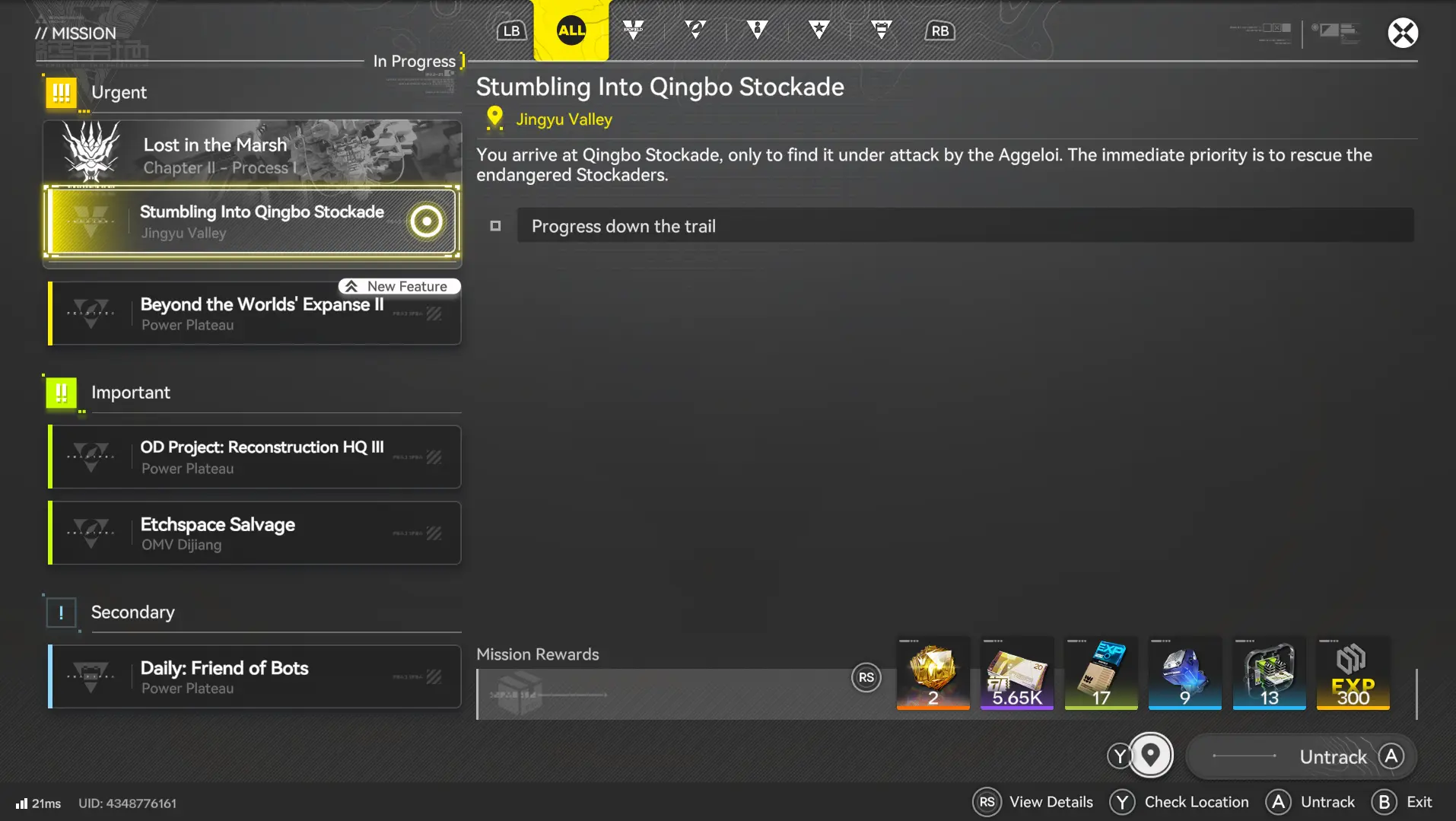The image size is (1456, 821).
Task: Click the map pin Check Location icon
Action: coord(1150,755)
